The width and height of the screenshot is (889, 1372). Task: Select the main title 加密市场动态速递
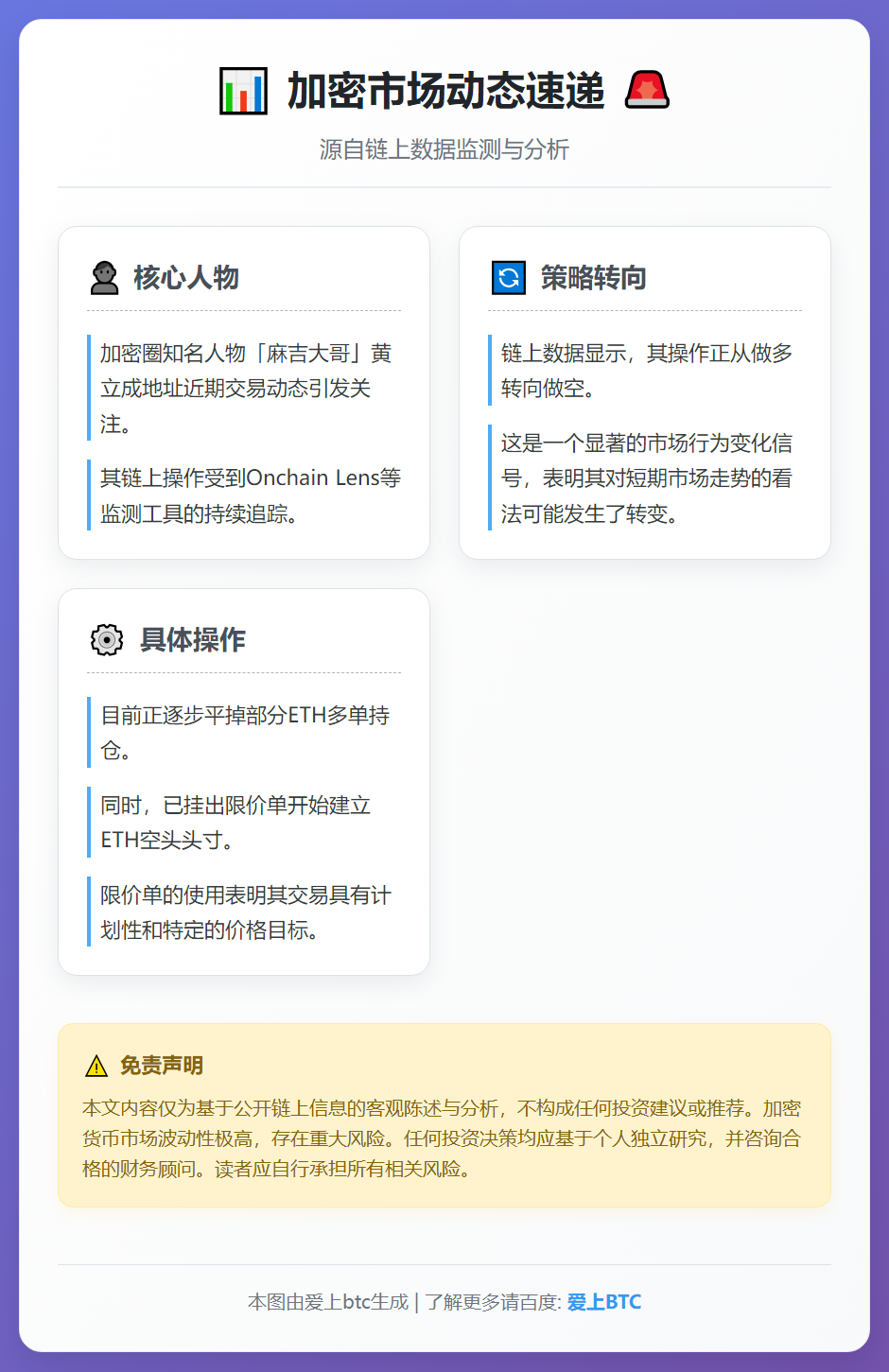(x=445, y=91)
